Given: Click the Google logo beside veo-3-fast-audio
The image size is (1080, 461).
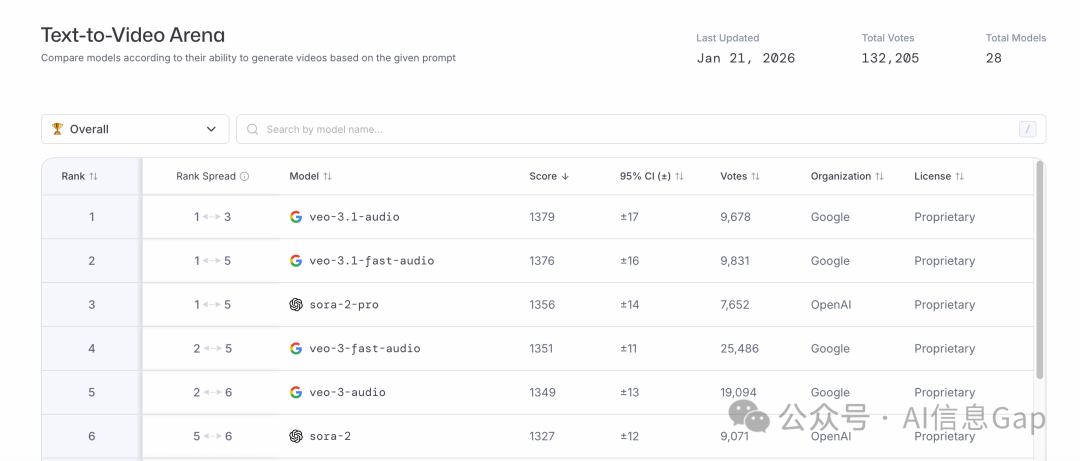Looking at the screenshot, I should coord(296,349).
